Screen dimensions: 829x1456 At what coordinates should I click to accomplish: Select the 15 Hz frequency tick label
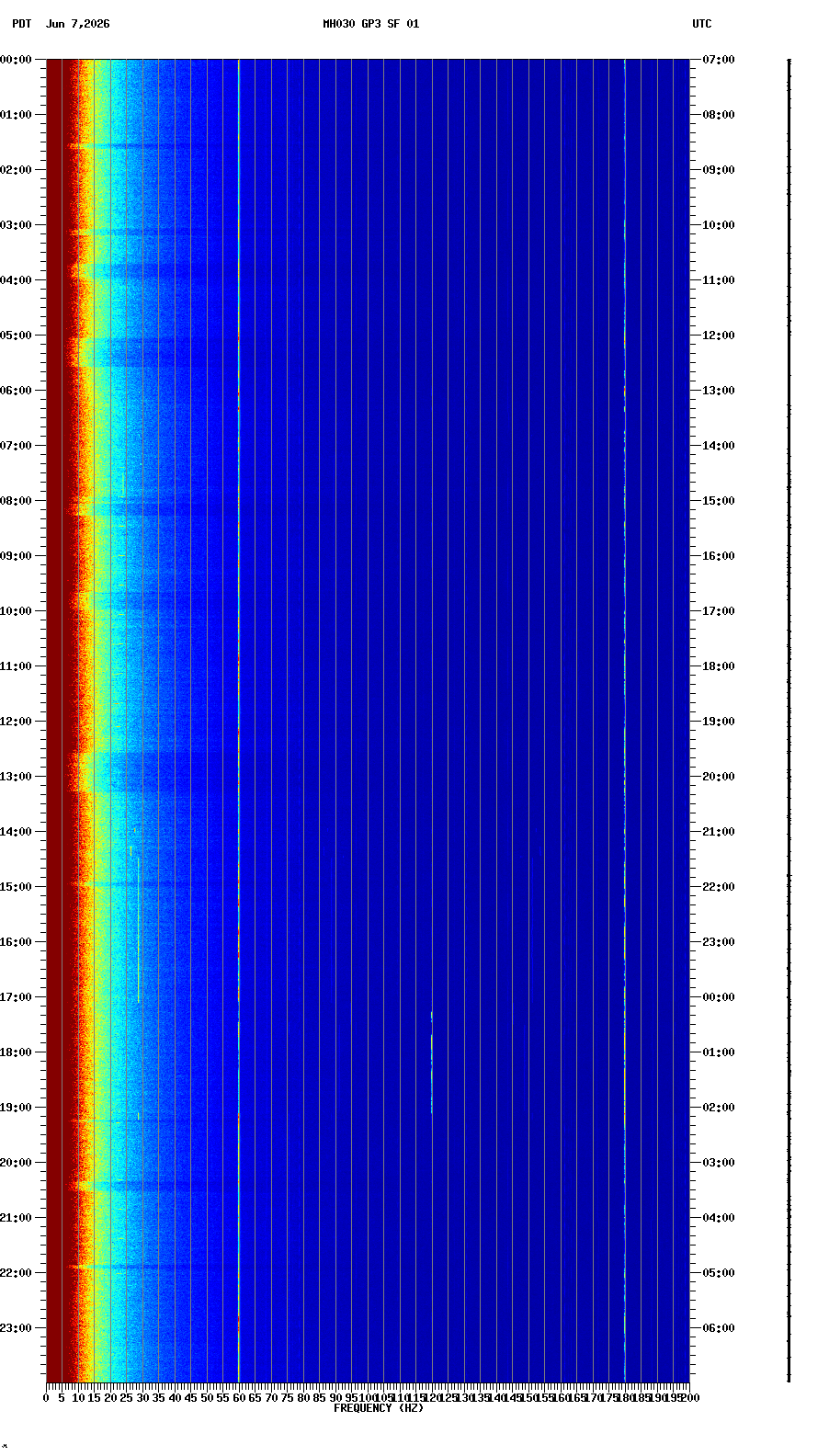coord(94,1398)
